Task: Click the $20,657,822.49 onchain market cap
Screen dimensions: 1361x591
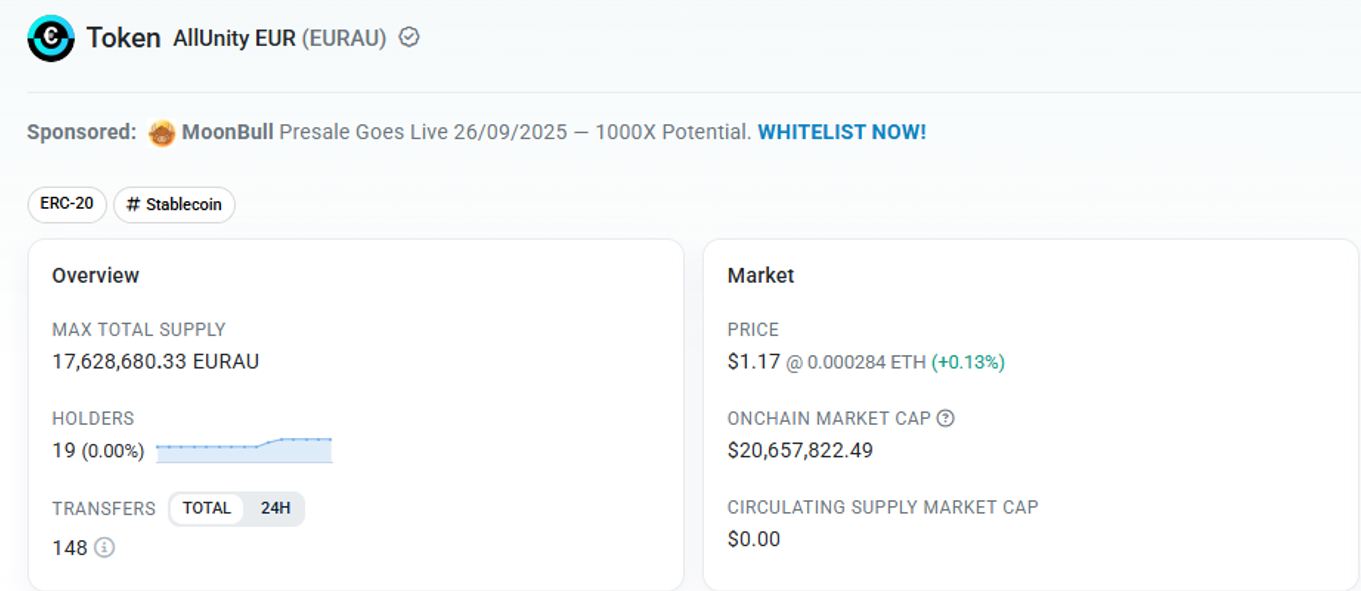Action: pos(800,450)
